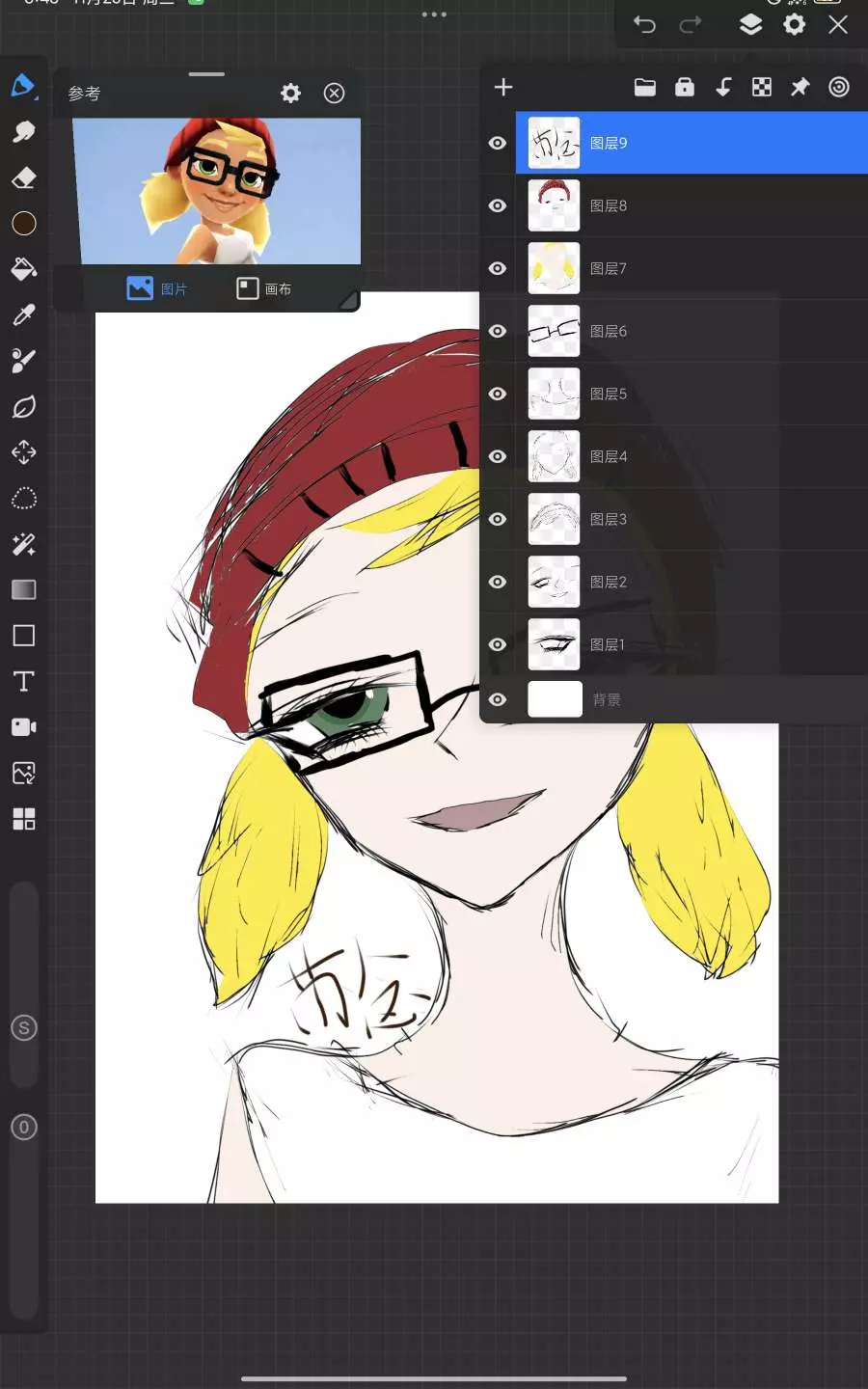The width and height of the screenshot is (868, 1389).
Task: Select the Gradient tool
Action: (23, 589)
